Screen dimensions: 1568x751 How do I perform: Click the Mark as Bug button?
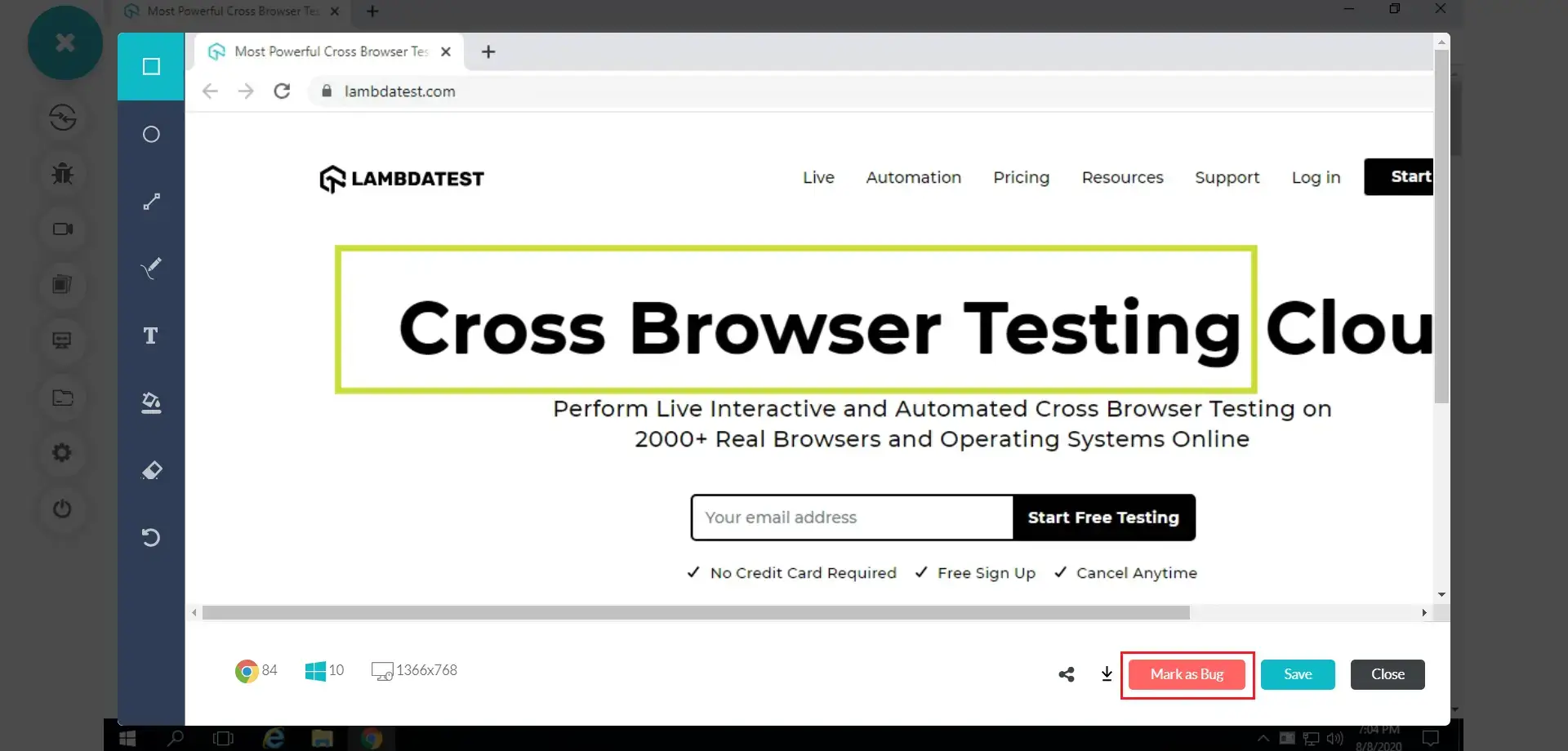(1187, 674)
